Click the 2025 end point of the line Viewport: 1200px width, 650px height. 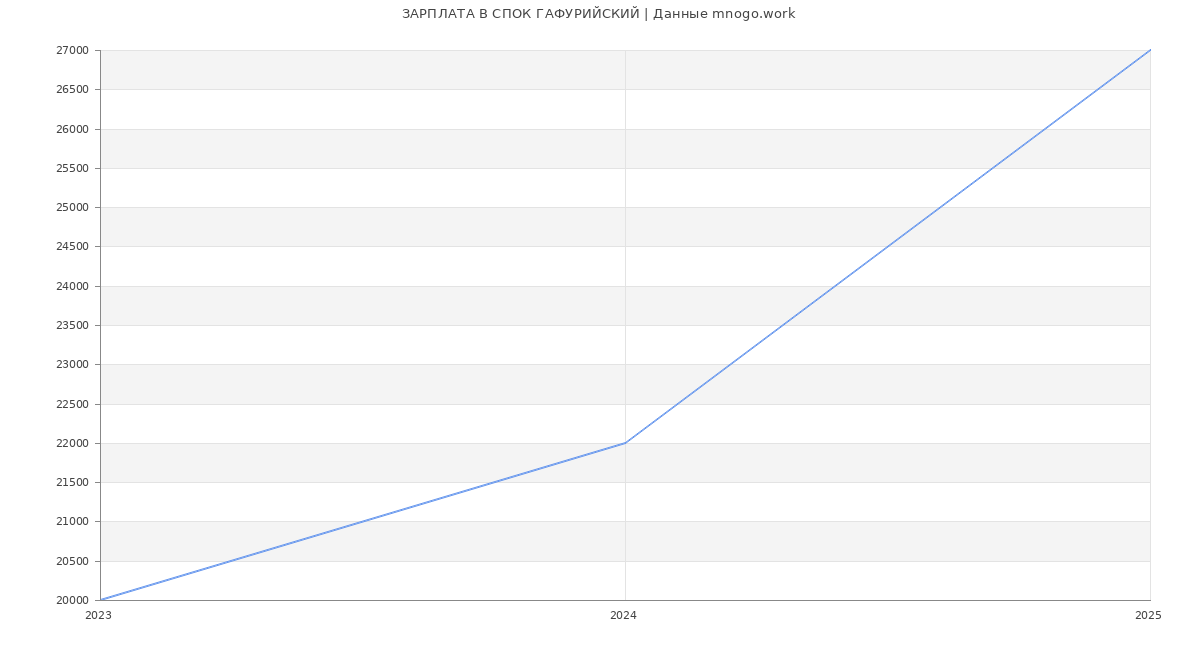(1149, 51)
